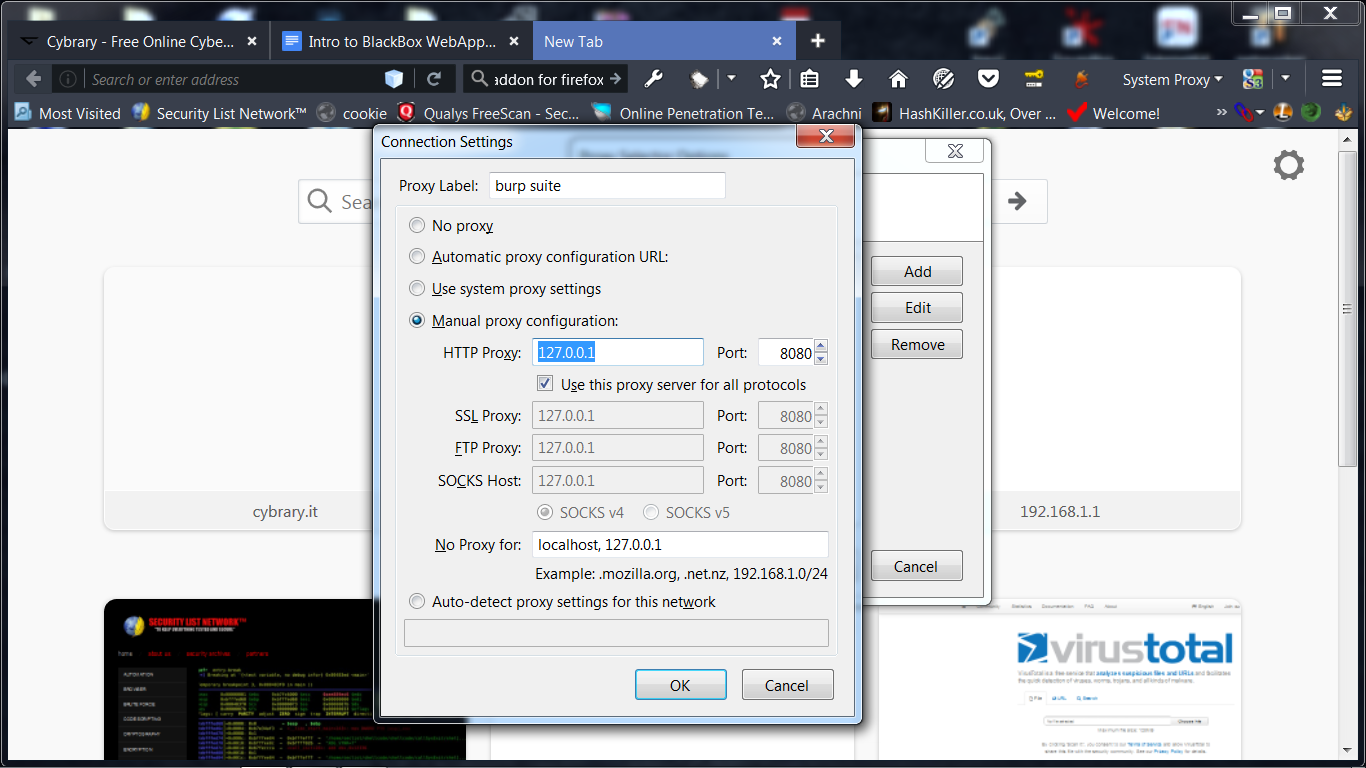Click the yellow key toolbar icon
This screenshot has height=768, width=1366.
click(1034, 79)
